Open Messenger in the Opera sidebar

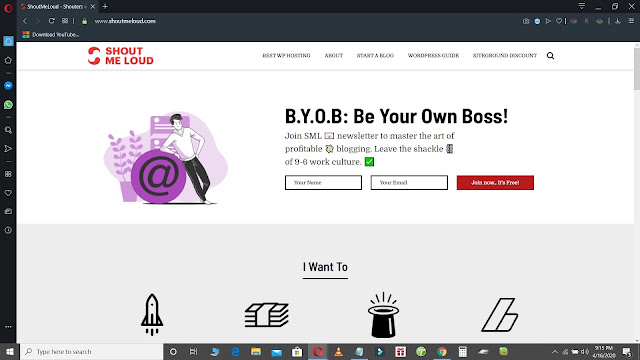click(8, 86)
